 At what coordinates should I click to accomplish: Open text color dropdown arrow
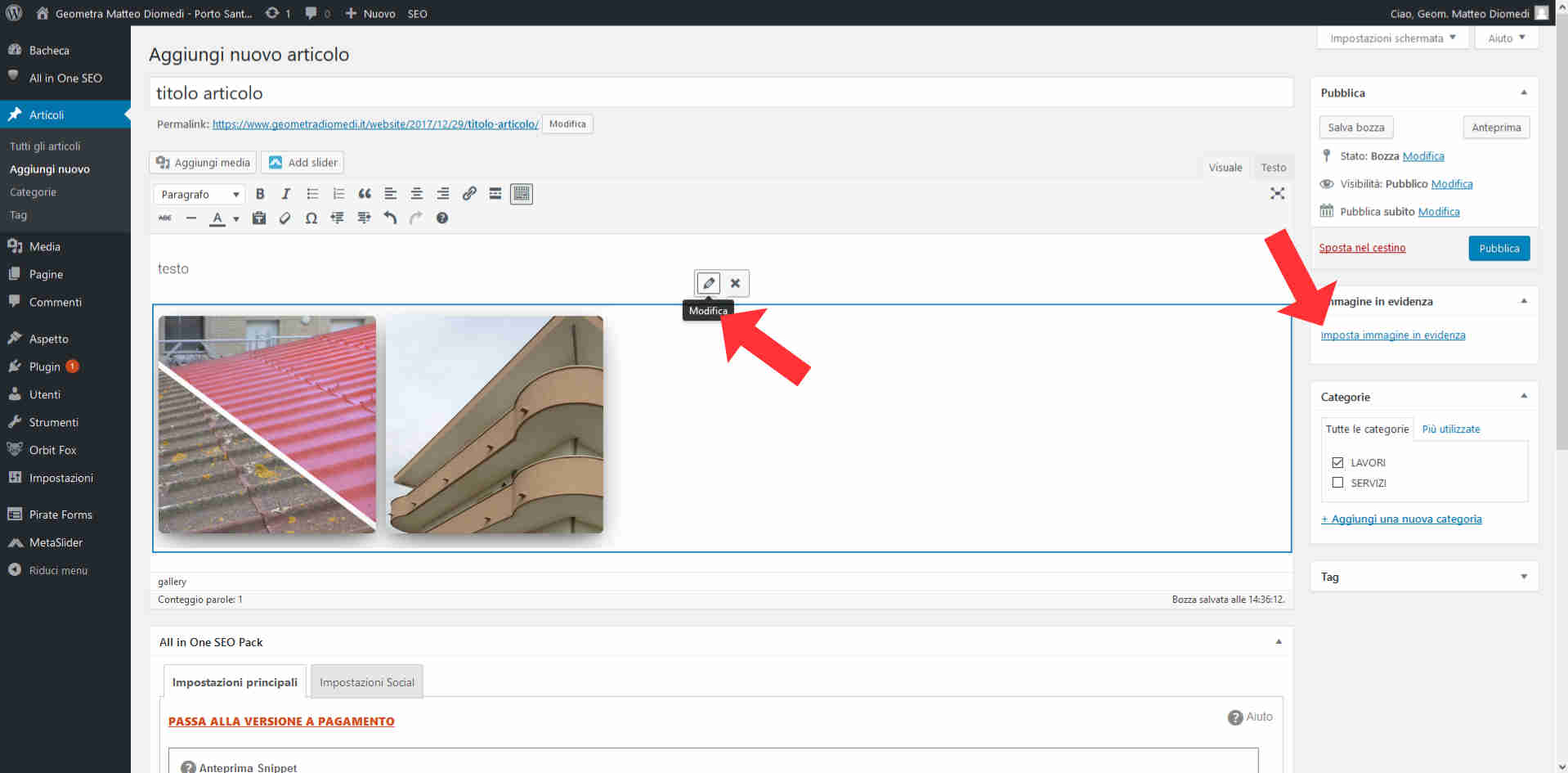tap(236, 218)
